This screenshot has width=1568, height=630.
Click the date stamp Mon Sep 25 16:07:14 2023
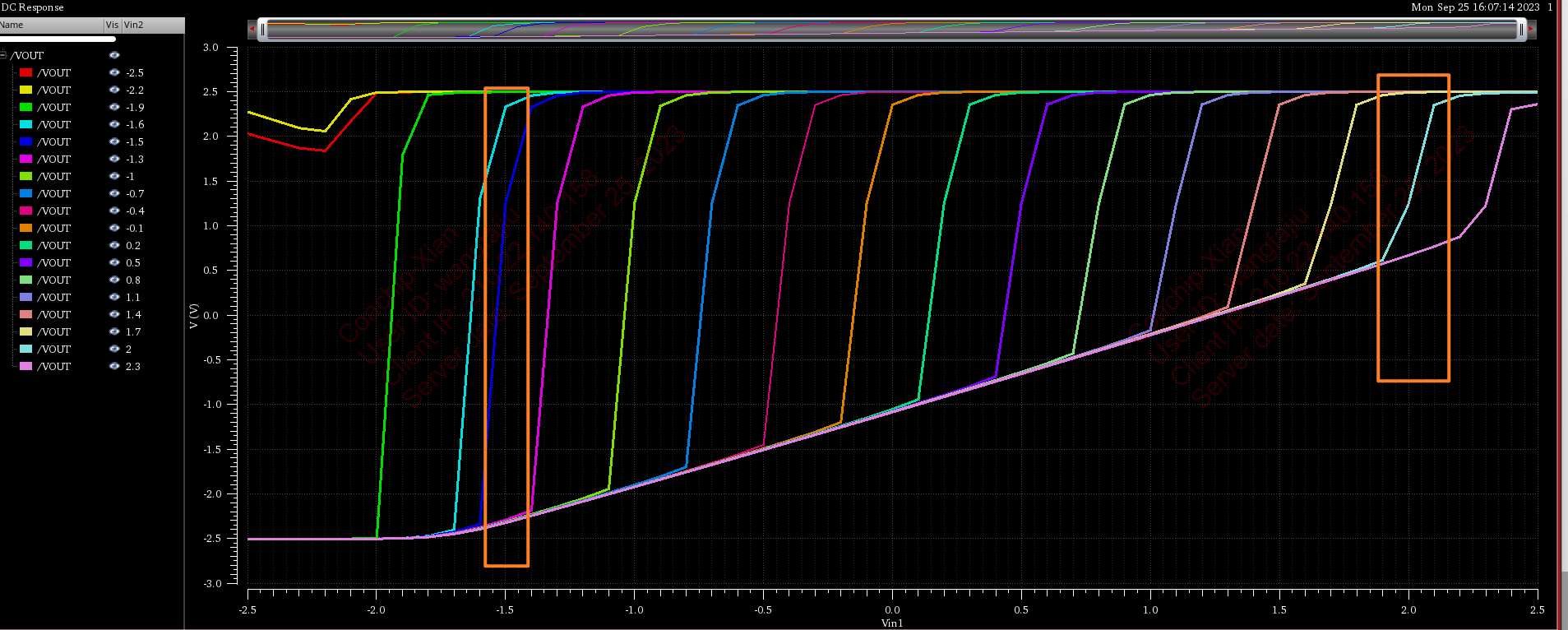point(1475,7)
